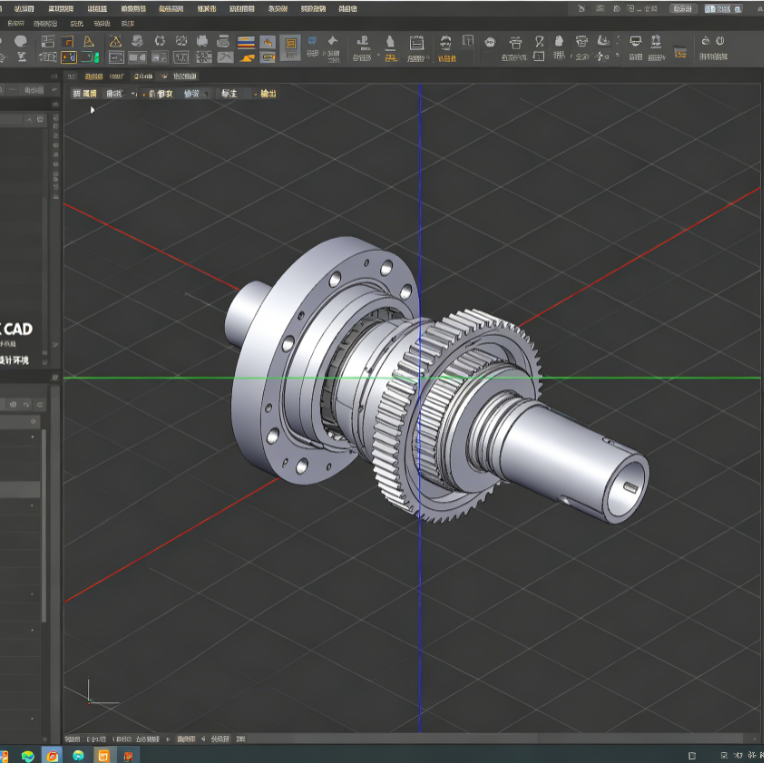Viewport: 764px width, 763px height.
Task: Click the gray grid-pattern icon in second toolbar row
Action: [204, 57]
